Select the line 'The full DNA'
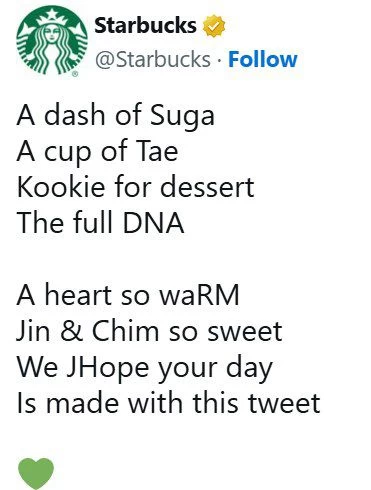 click(100, 222)
